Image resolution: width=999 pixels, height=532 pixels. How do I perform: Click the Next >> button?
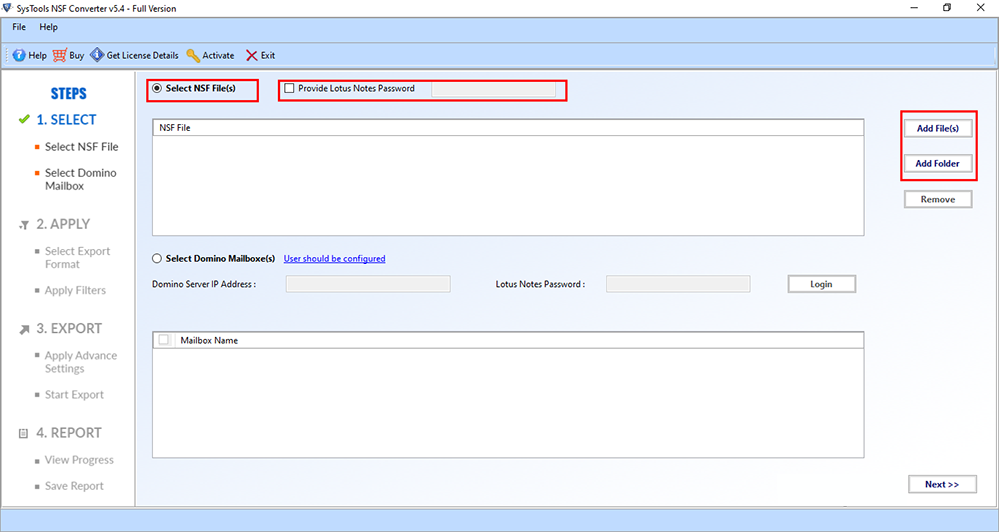tap(942, 484)
